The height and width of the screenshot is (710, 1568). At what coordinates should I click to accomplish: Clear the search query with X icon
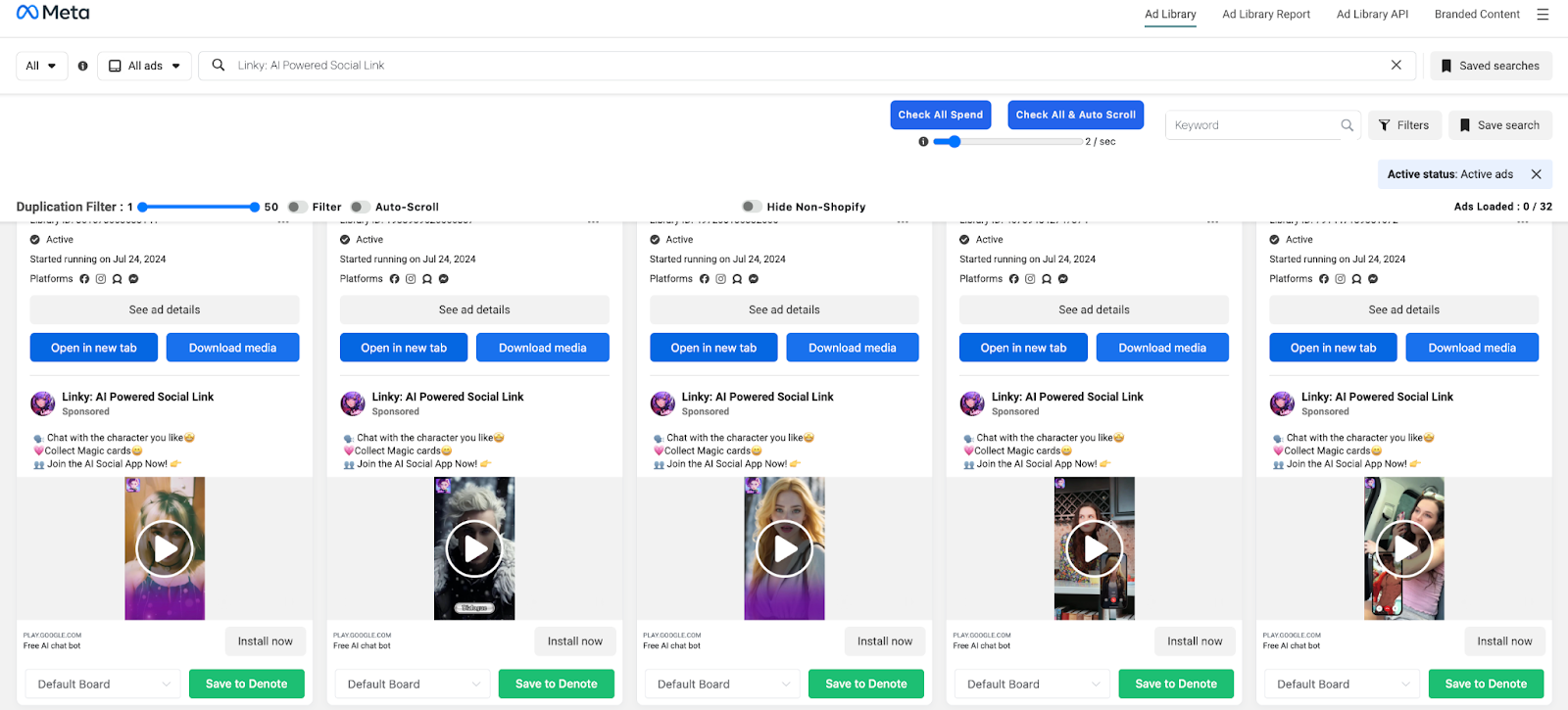(1396, 65)
